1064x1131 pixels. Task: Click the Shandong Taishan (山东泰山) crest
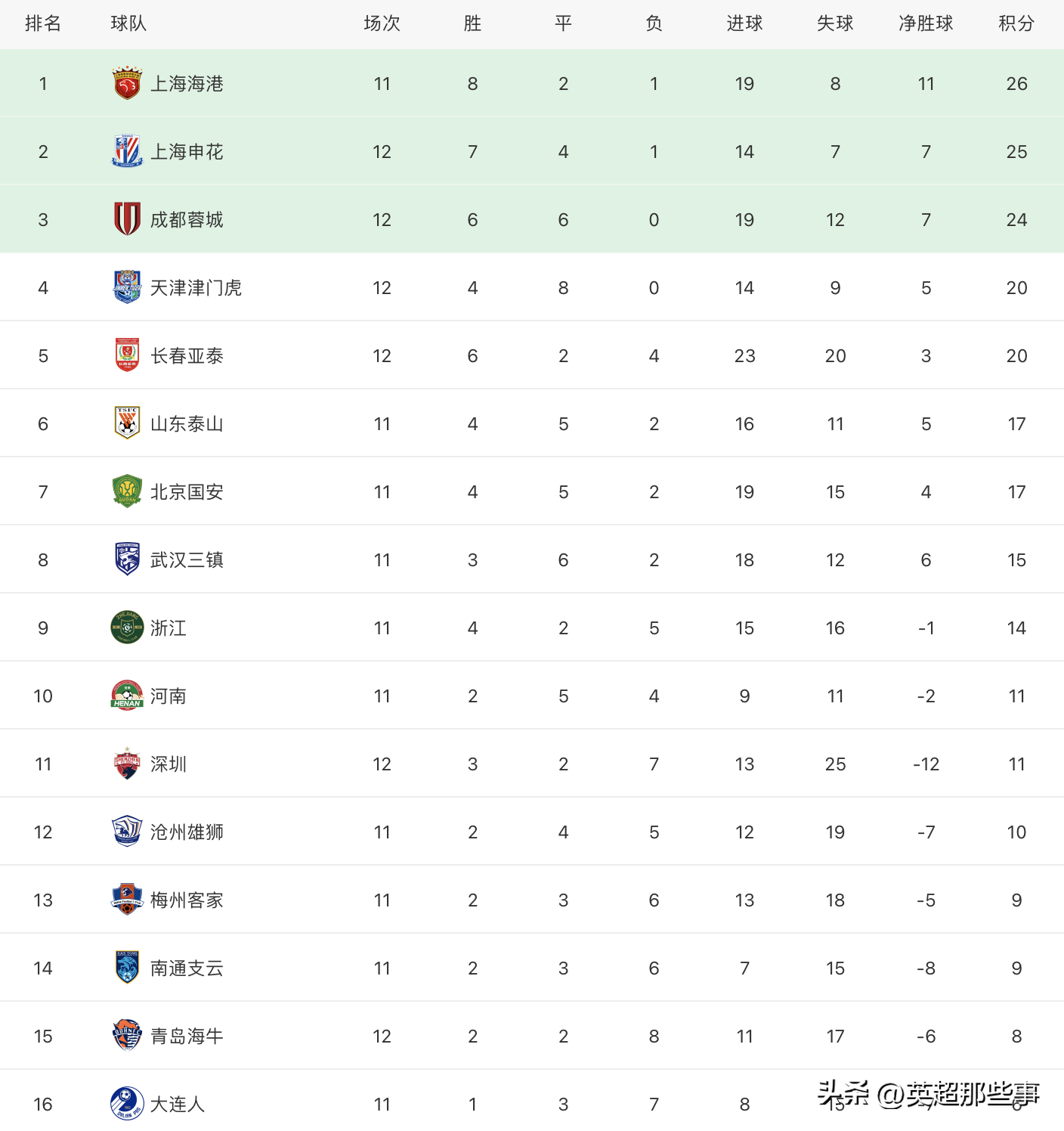[127, 423]
